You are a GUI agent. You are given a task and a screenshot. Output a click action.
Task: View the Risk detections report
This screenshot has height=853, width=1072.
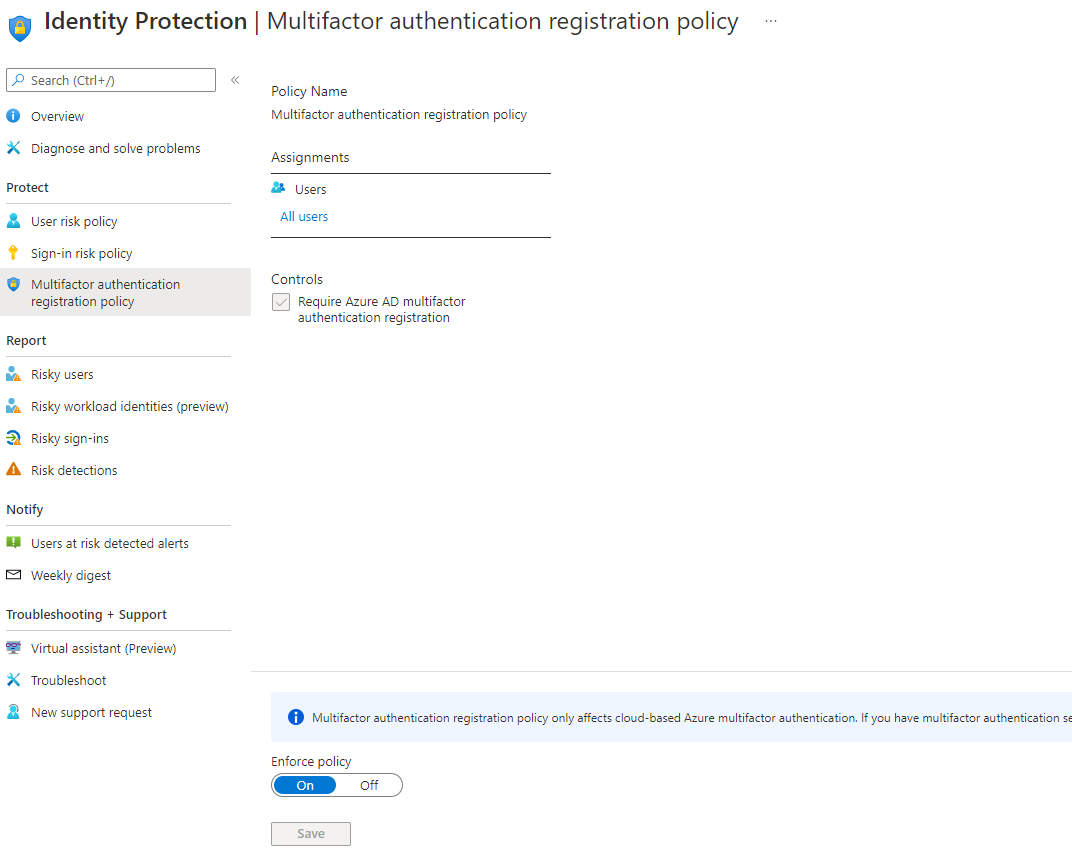point(74,470)
